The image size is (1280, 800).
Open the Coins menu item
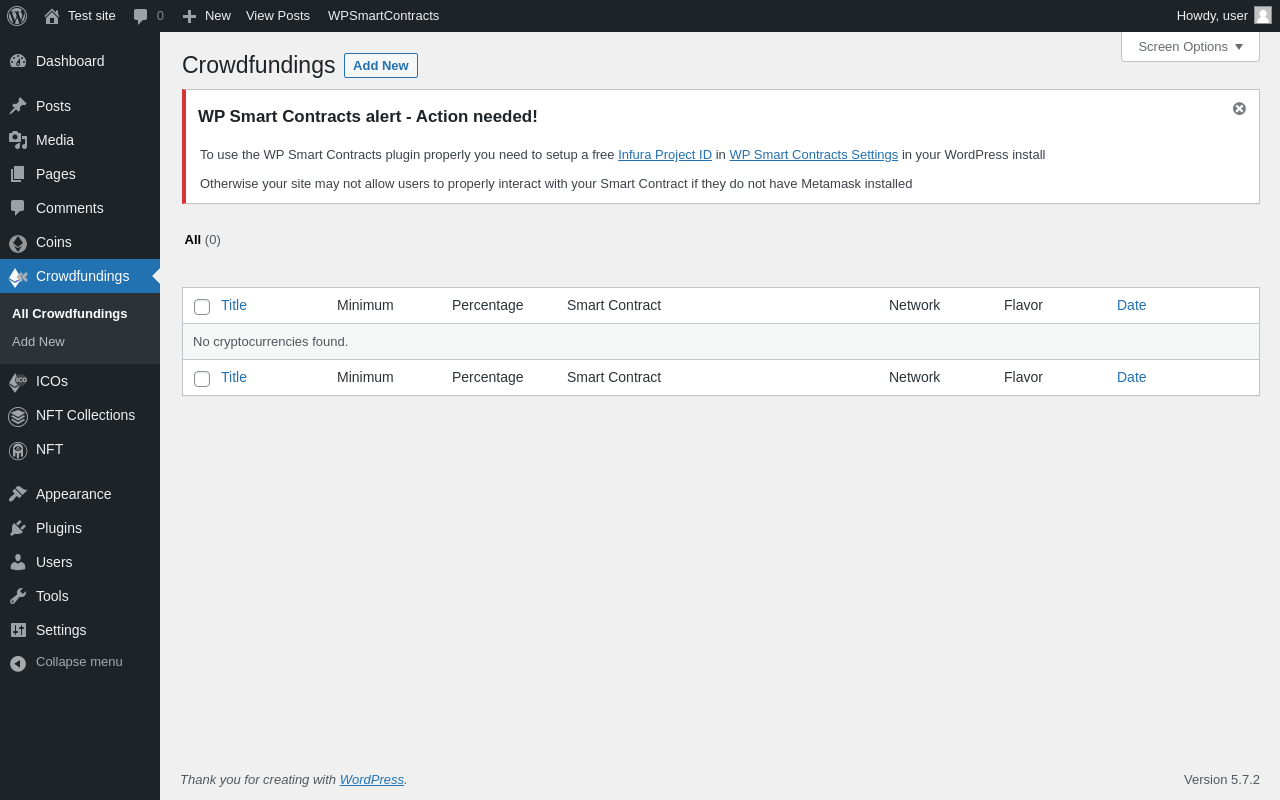[80, 242]
